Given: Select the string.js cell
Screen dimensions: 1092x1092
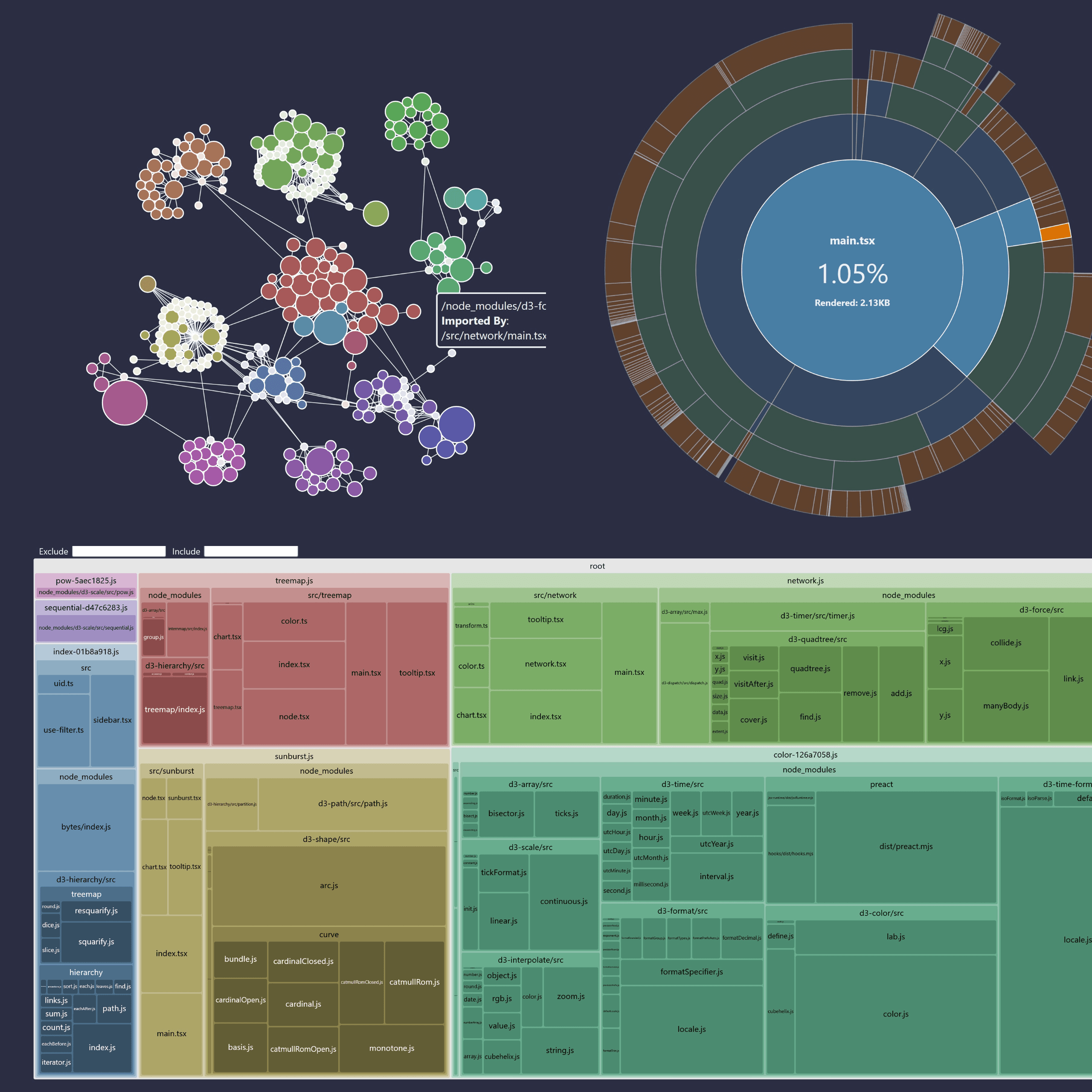Looking at the screenshot, I should 560,1050.
